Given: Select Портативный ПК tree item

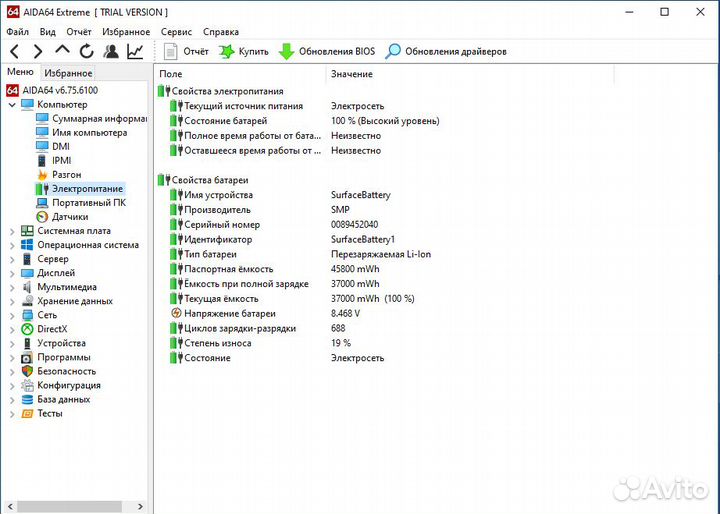Looking at the screenshot, I should [81, 203].
